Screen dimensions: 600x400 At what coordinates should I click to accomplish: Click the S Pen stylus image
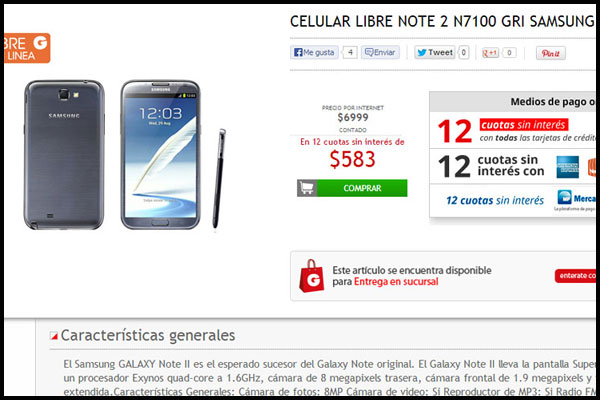[x=219, y=179]
